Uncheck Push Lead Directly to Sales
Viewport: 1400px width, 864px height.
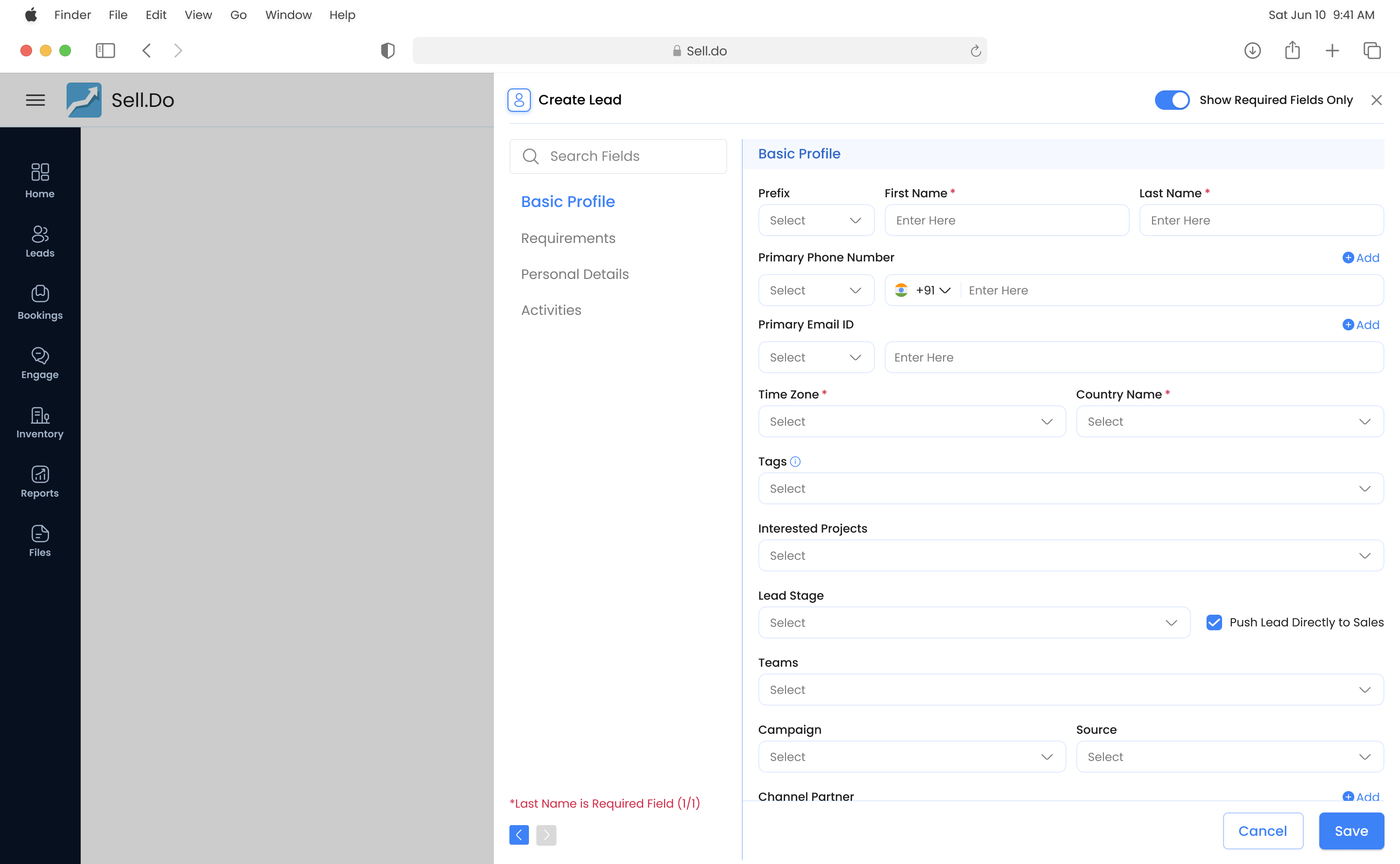point(1214,622)
